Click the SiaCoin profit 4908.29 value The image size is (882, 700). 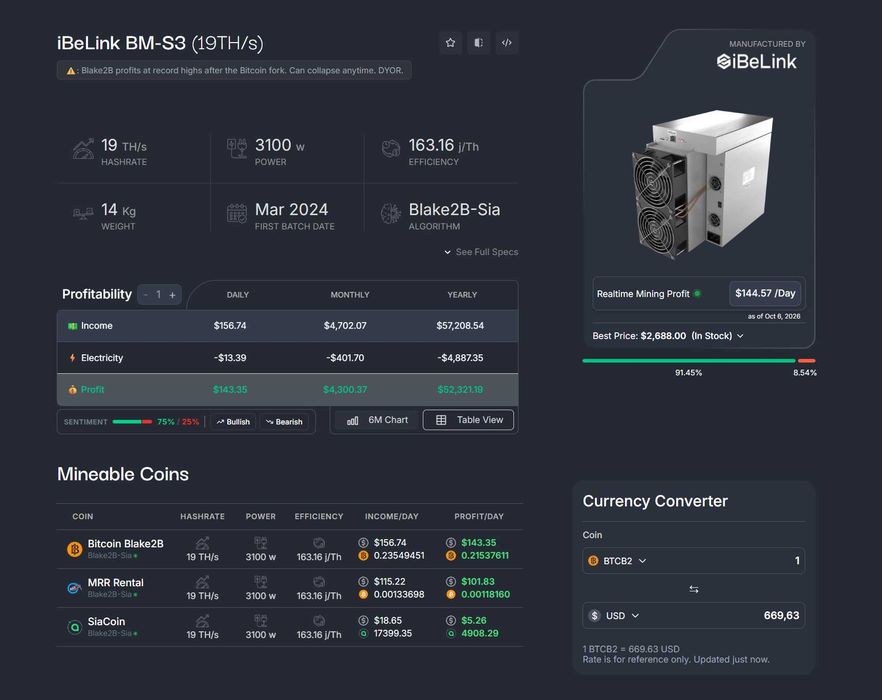[480, 634]
